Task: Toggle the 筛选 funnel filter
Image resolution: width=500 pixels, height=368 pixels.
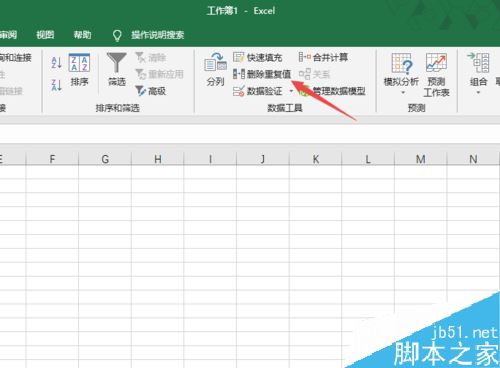Action: click(x=117, y=70)
